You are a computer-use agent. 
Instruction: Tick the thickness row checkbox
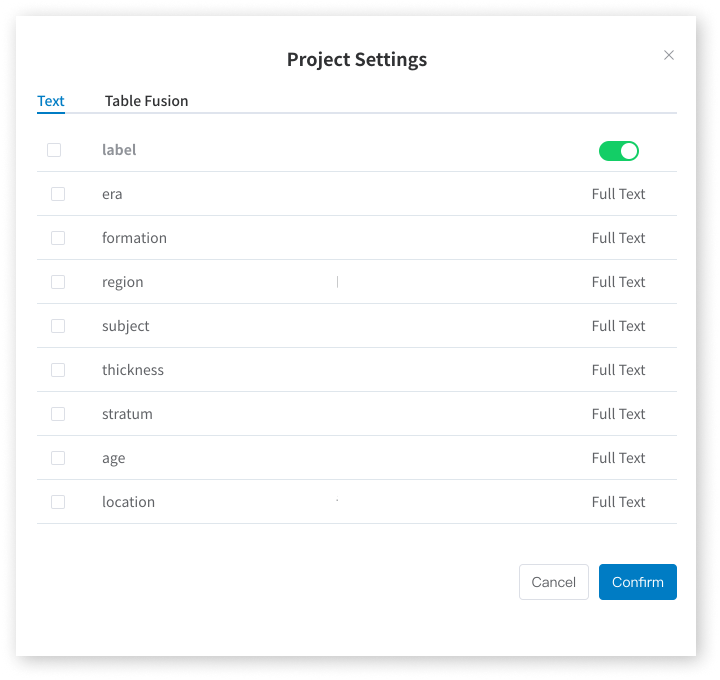pyautogui.click(x=58, y=370)
